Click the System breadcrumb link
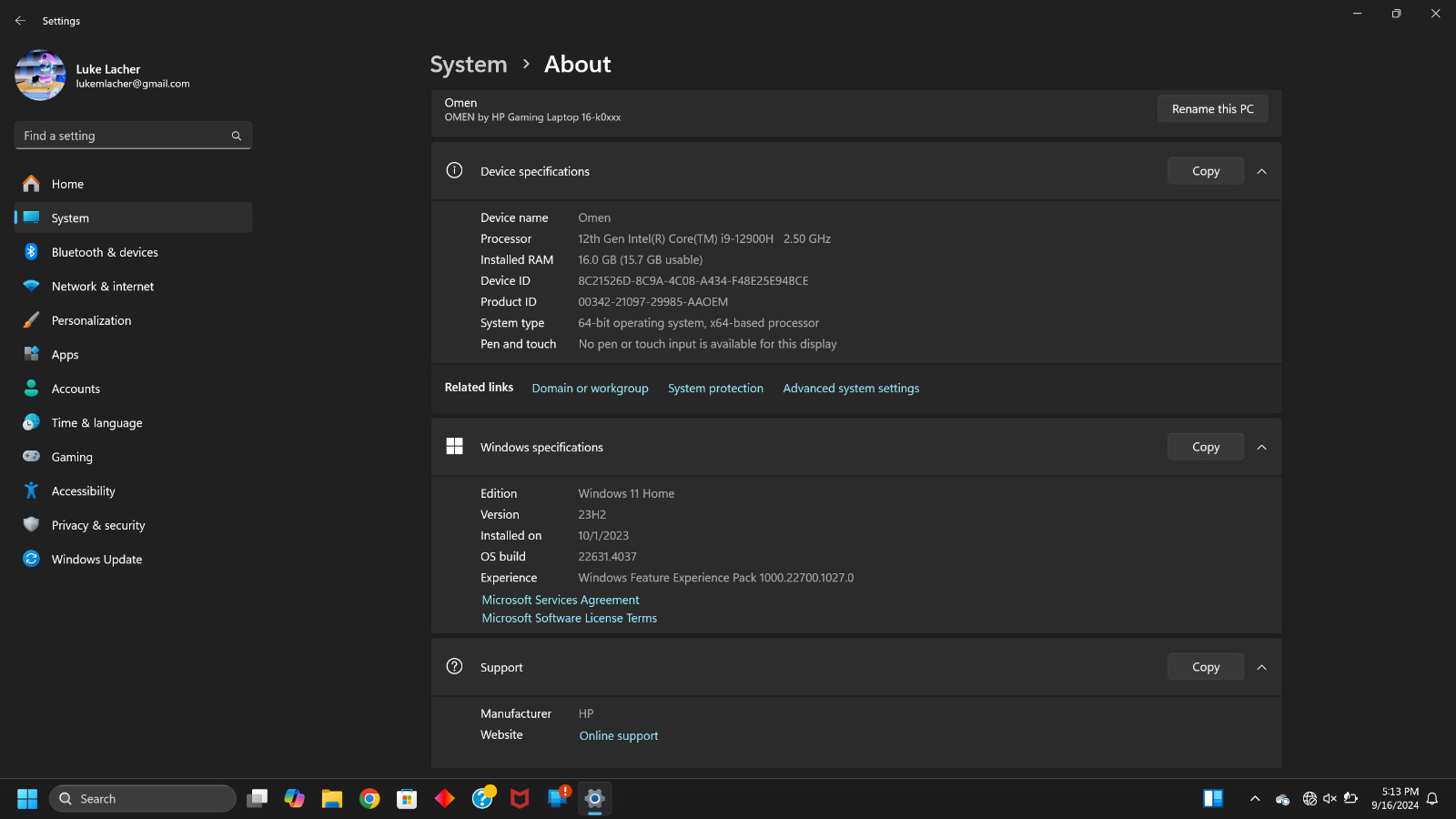The width and height of the screenshot is (1456, 819). point(469,65)
